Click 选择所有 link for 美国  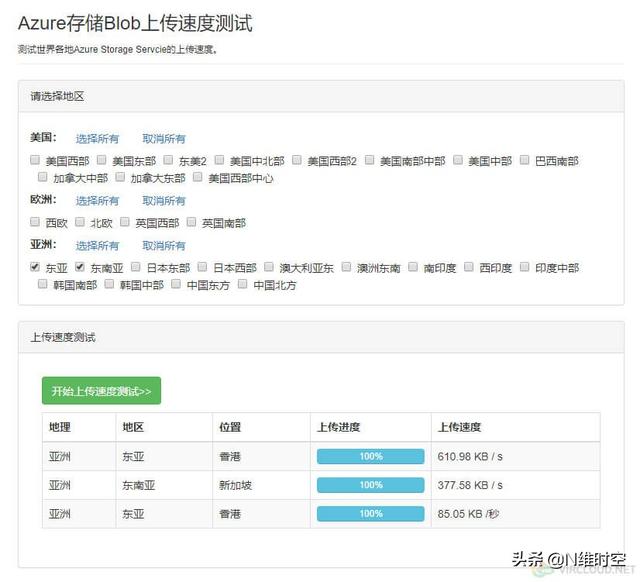pos(97,139)
